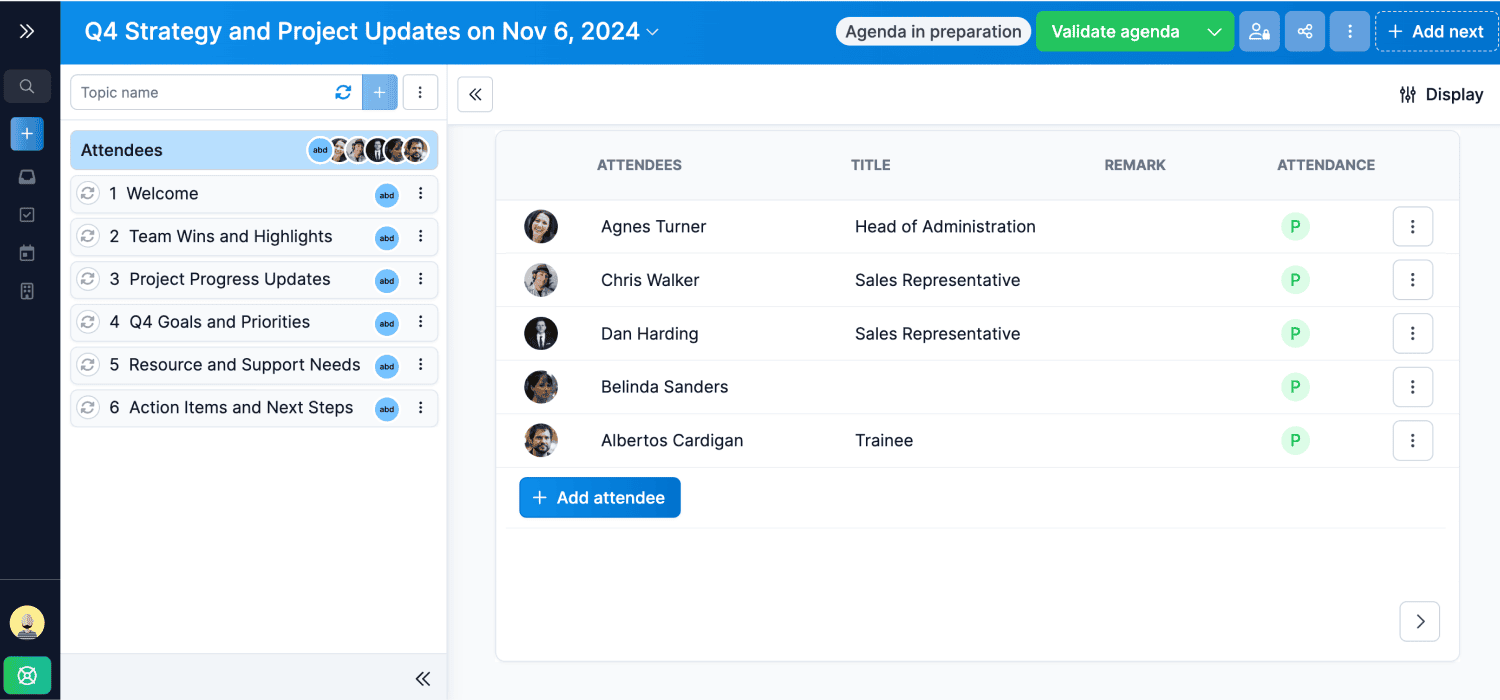This screenshot has height=700, width=1500.
Task: Click the blue abd badge on Q4 Goals topic
Action: tap(387, 323)
